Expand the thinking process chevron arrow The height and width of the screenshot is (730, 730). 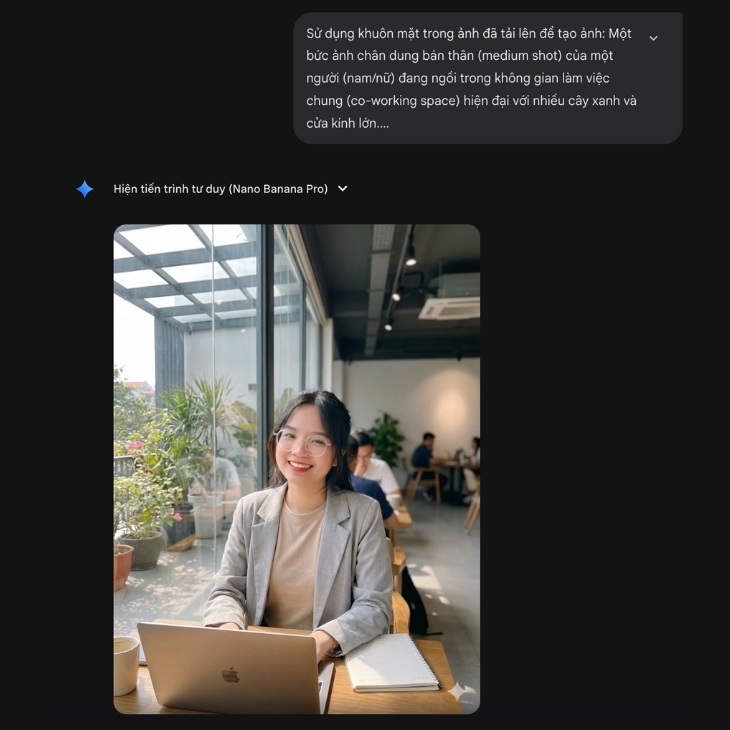click(x=343, y=189)
